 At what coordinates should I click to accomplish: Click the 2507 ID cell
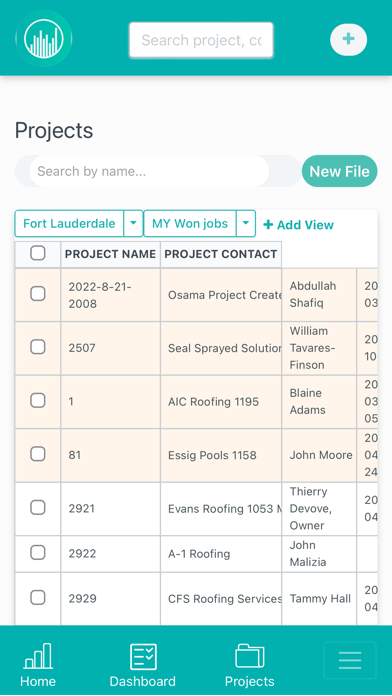click(x=111, y=348)
